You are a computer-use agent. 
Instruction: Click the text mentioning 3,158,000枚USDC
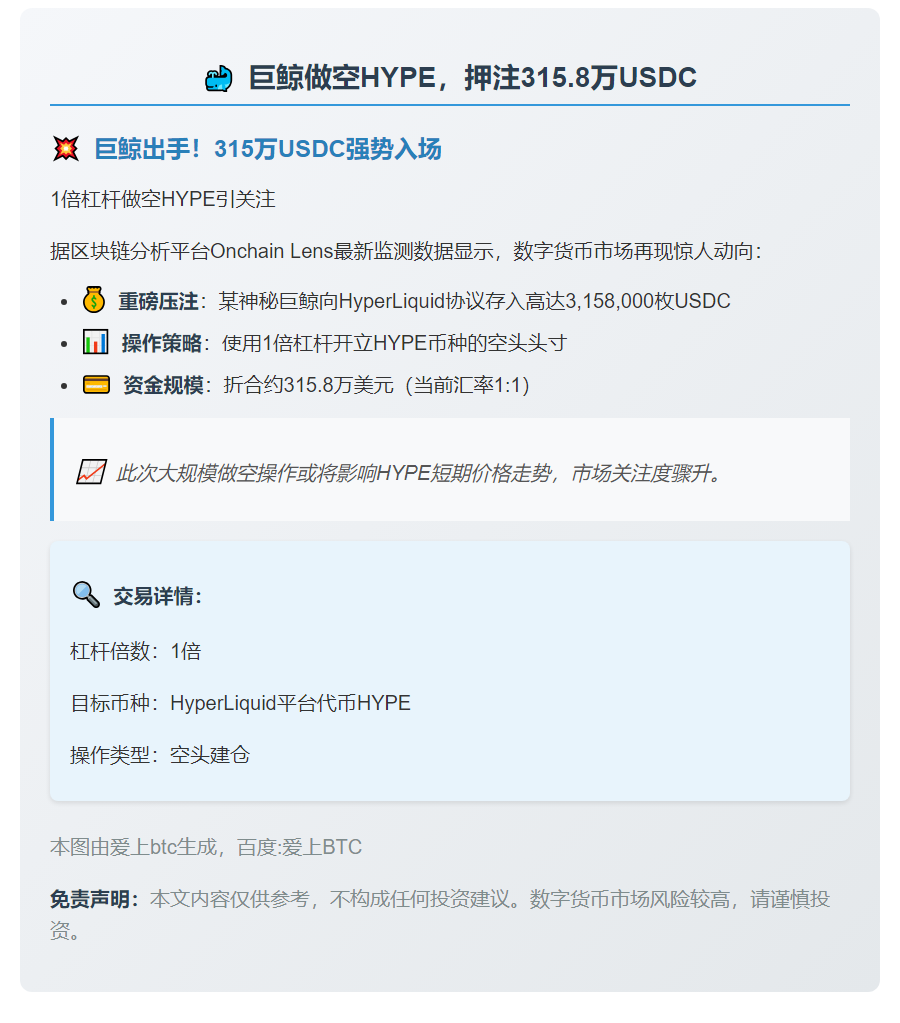[x=474, y=301]
